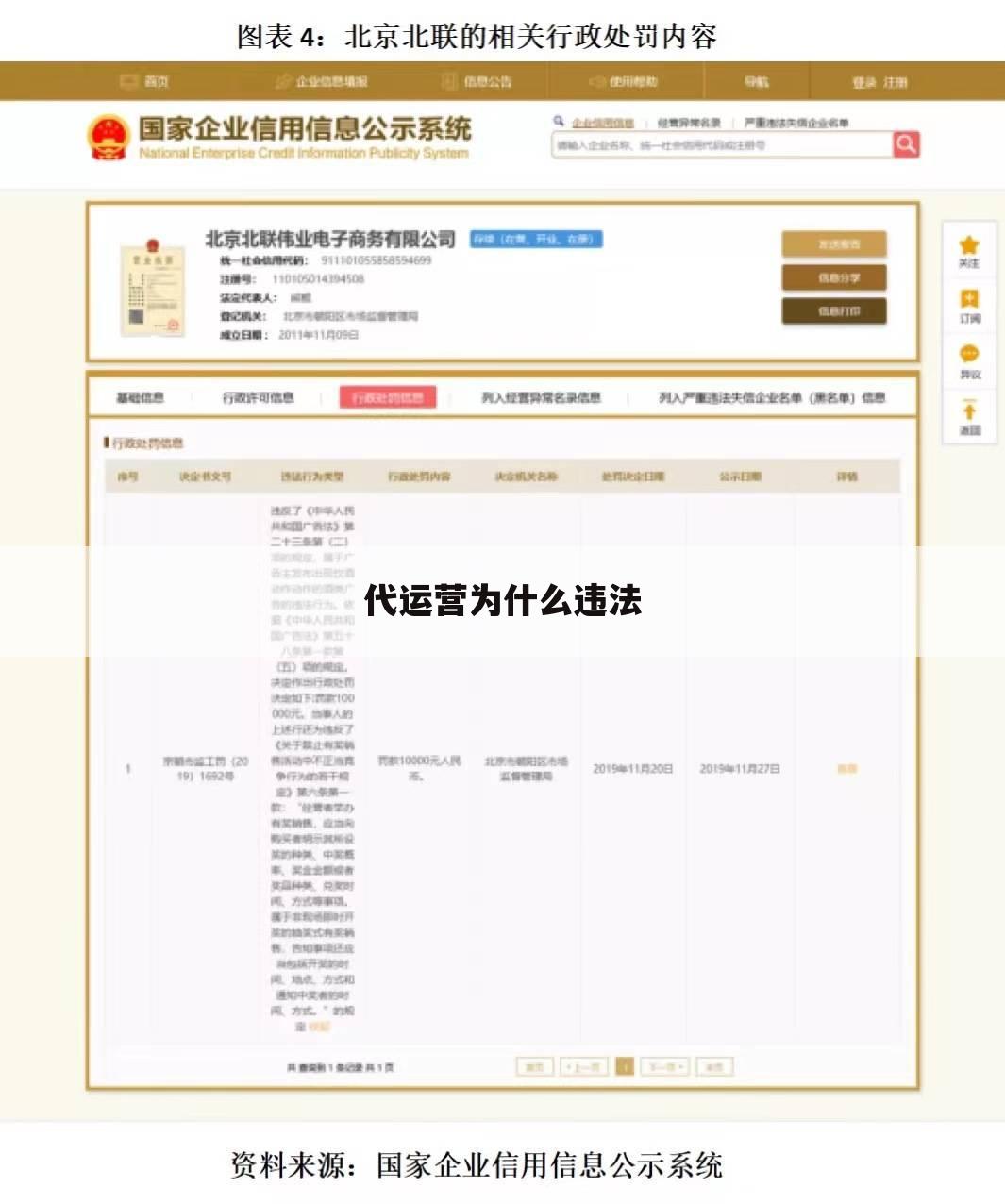The width and height of the screenshot is (1005, 1204).
Task: Click the red magnifier search button
Action: (x=906, y=144)
